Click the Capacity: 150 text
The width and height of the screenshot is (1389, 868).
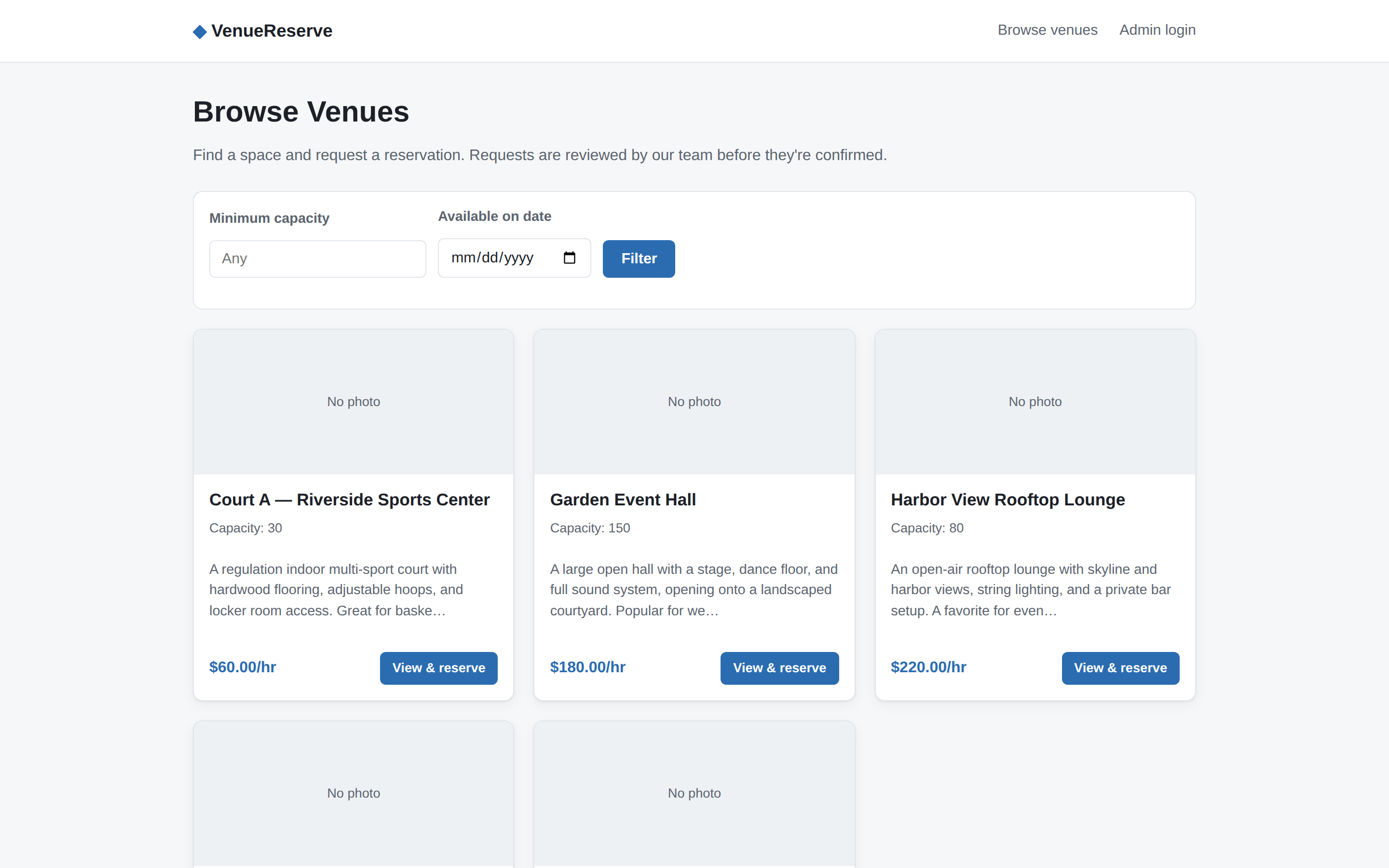[590, 528]
